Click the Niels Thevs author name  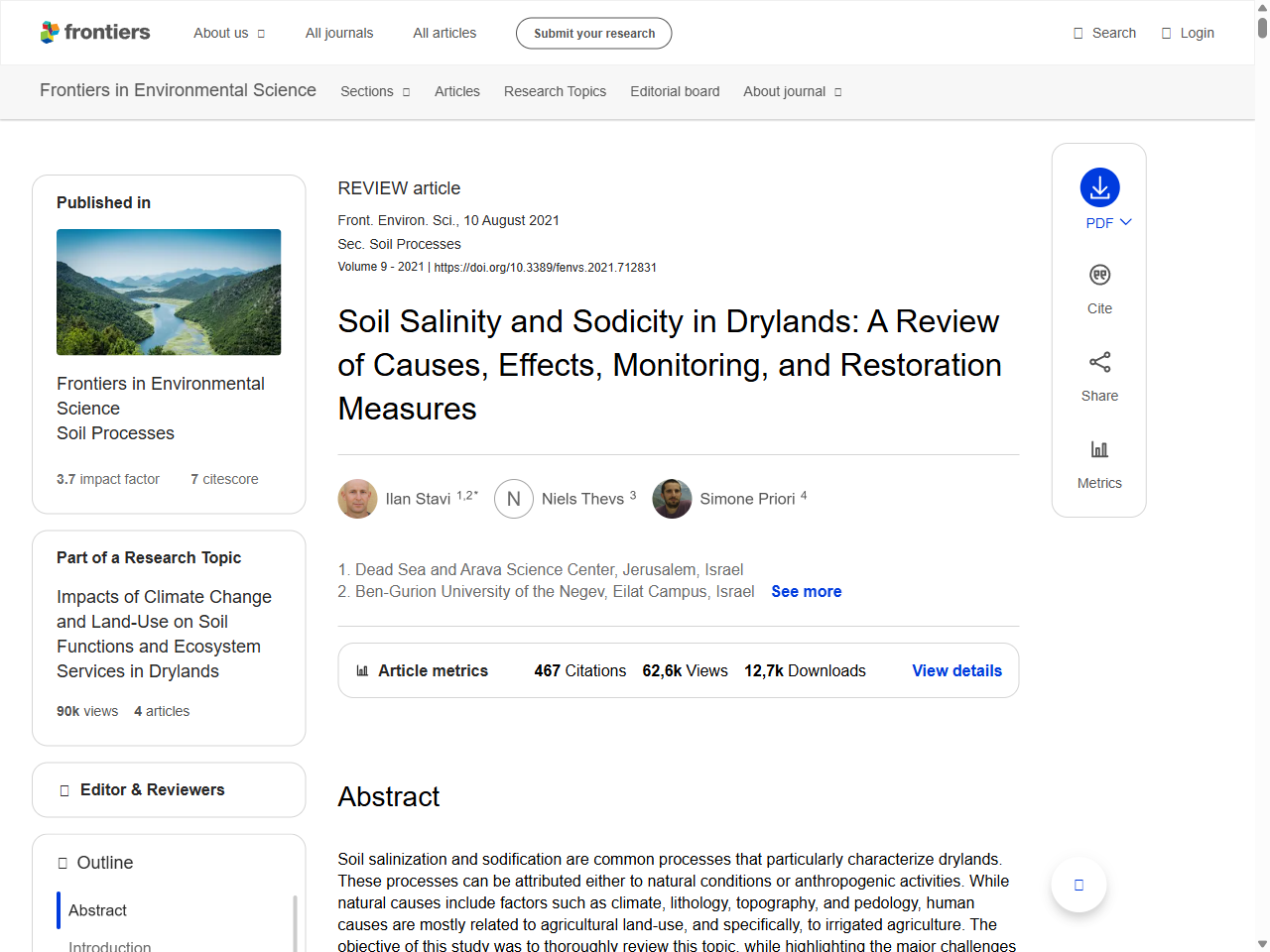[582, 499]
